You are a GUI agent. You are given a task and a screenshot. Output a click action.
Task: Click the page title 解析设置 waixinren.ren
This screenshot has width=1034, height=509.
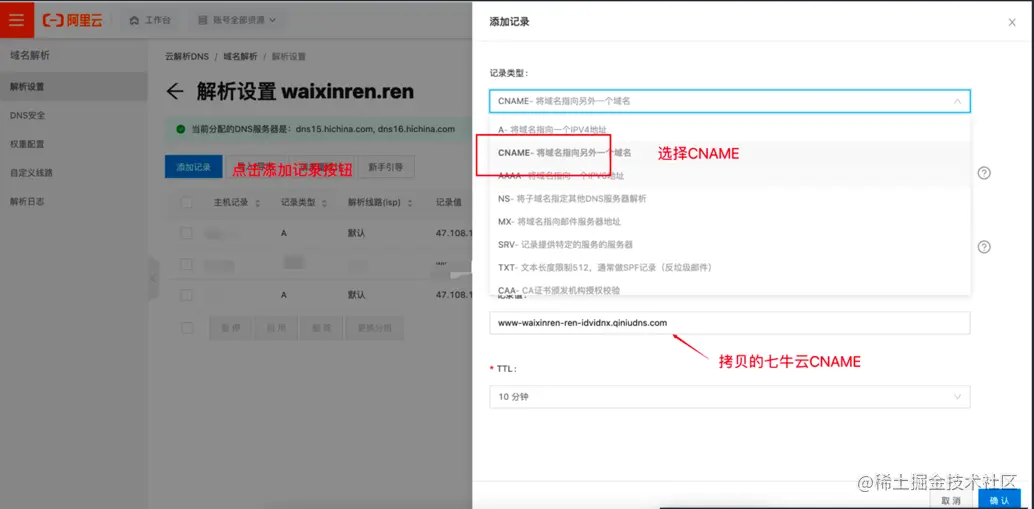tap(305, 91)
